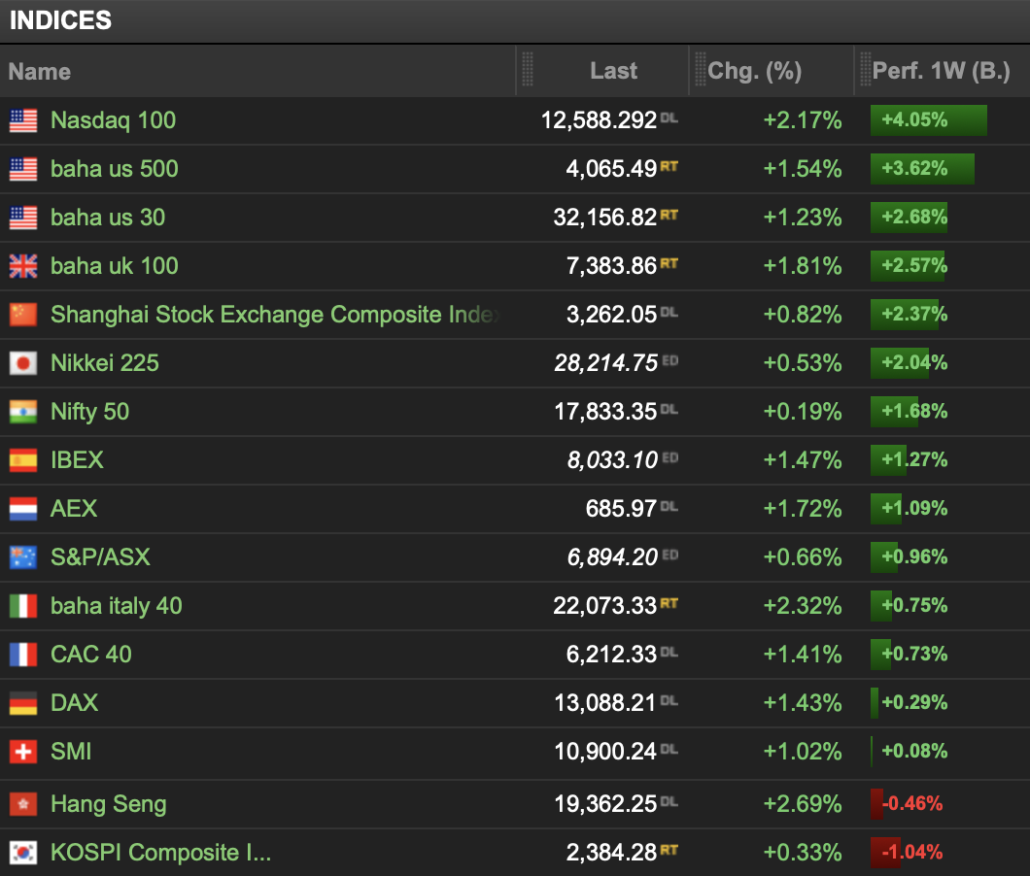Open the DAX index link

(x=74, y=703)
